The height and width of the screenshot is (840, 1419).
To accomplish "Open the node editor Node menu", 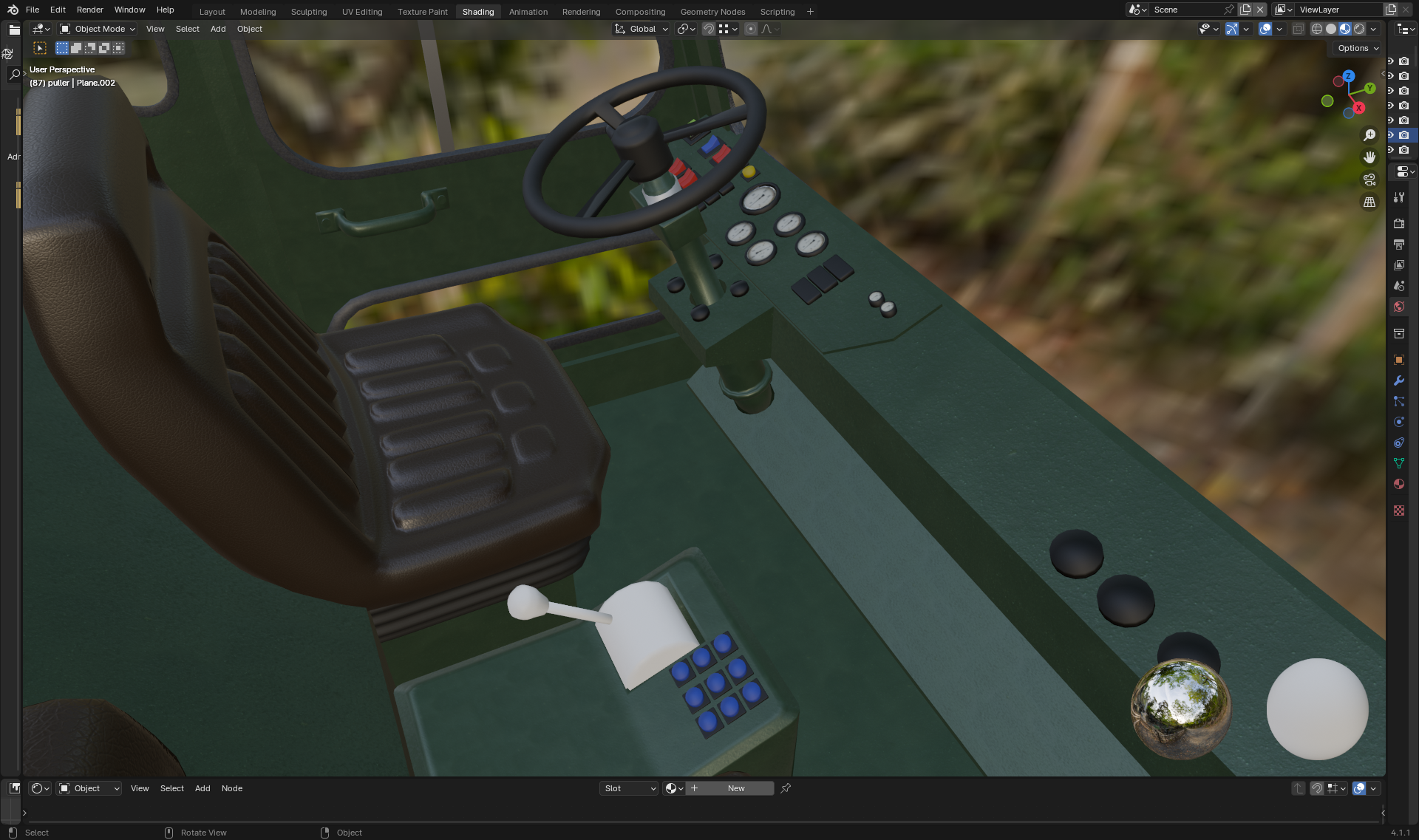I will click(x=232, y=788).
